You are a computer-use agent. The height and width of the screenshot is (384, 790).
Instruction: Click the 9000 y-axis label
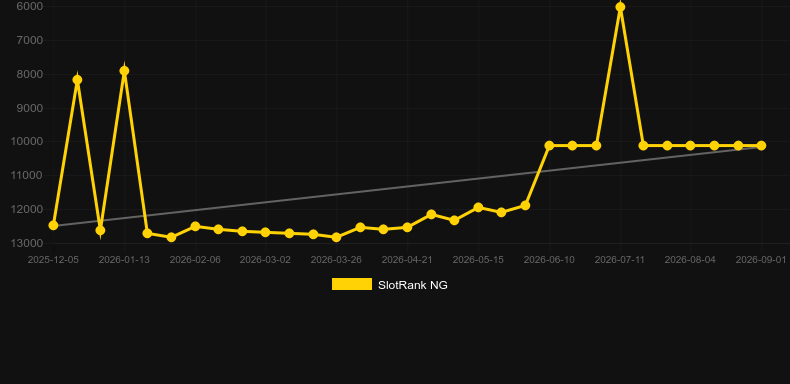pos(30,108)
